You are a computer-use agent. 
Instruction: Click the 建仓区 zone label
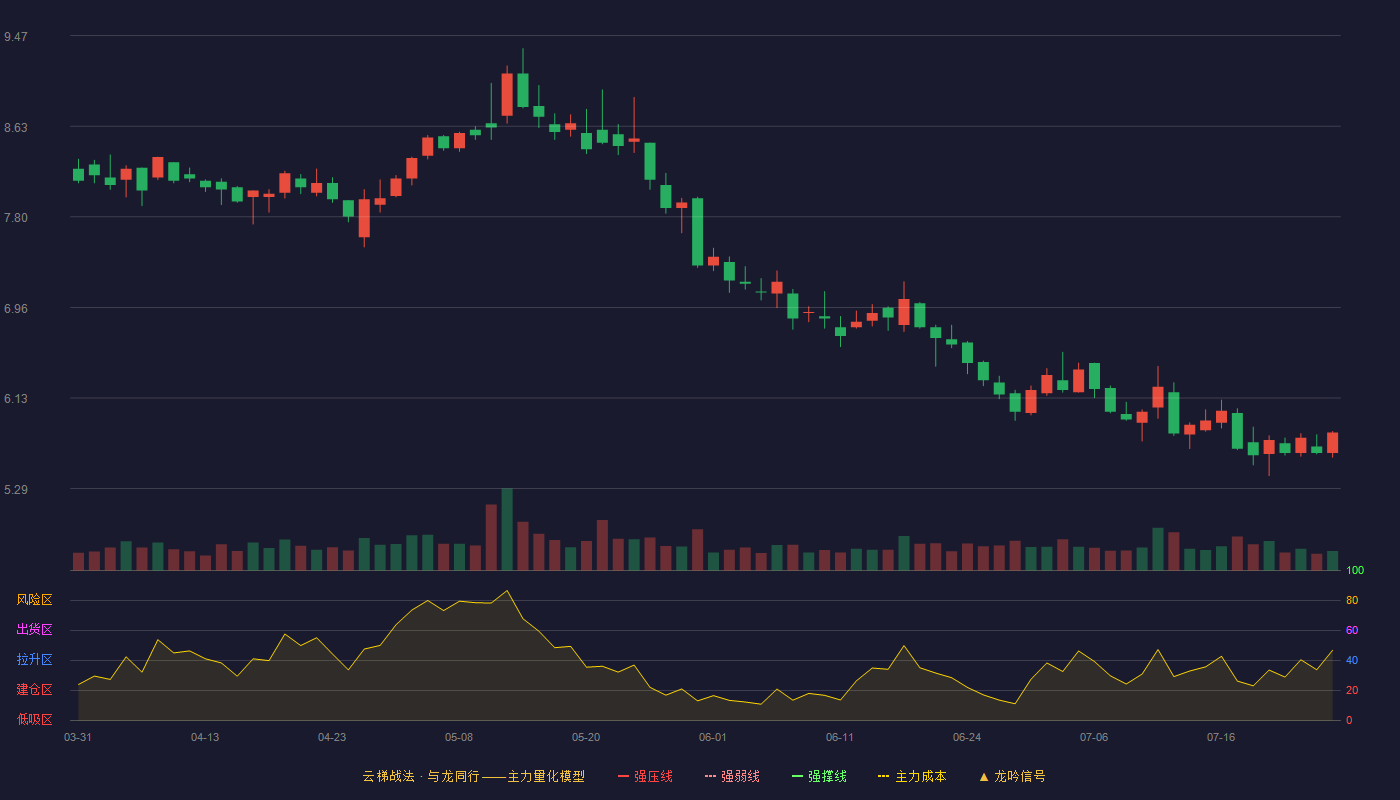tap(34, 690)
